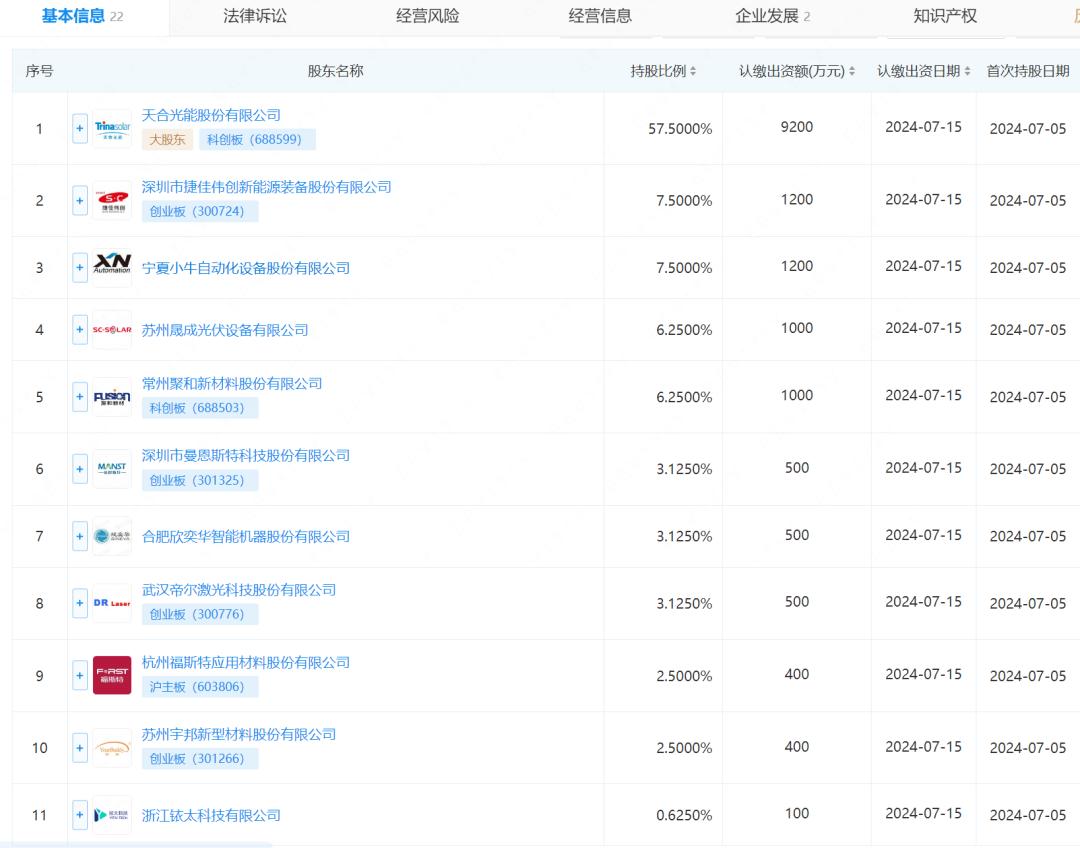
Task: Click the XN Automation logo icon
Action: [112, 268]
